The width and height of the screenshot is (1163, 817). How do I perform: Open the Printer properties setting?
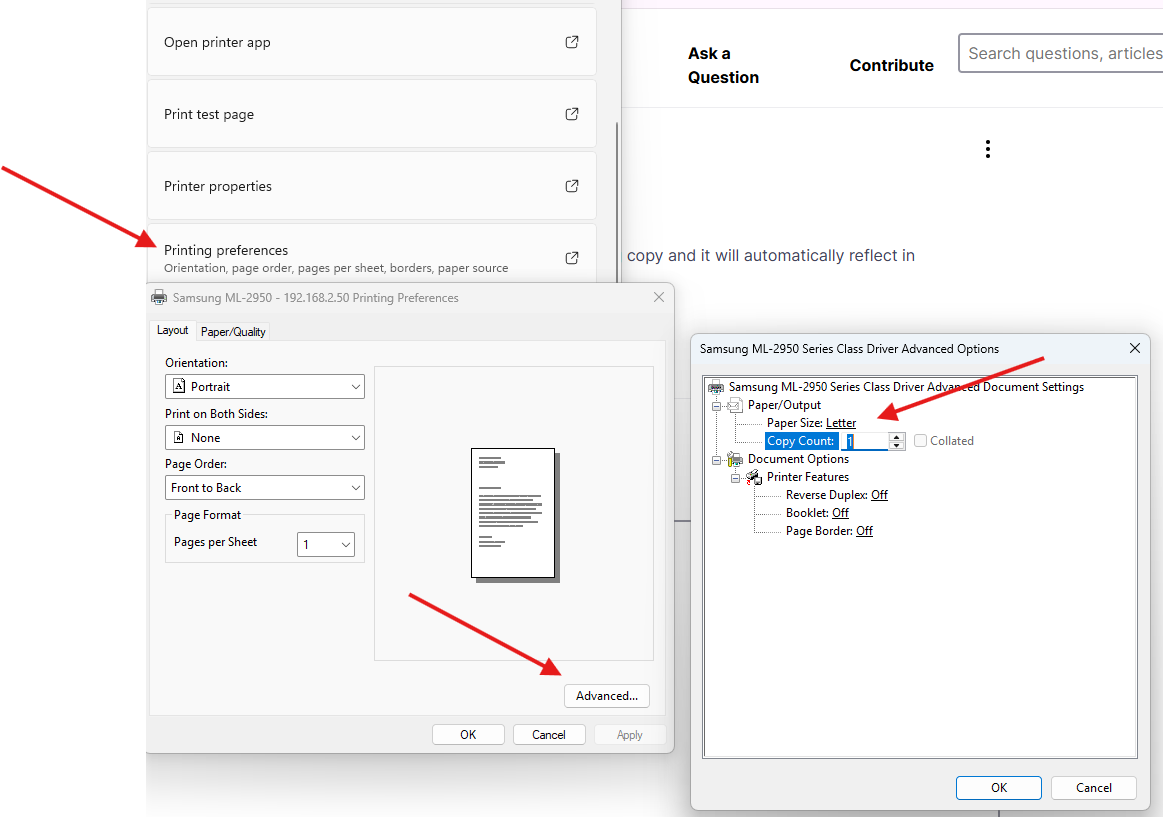pyautogui.click(x=372, y=185)
